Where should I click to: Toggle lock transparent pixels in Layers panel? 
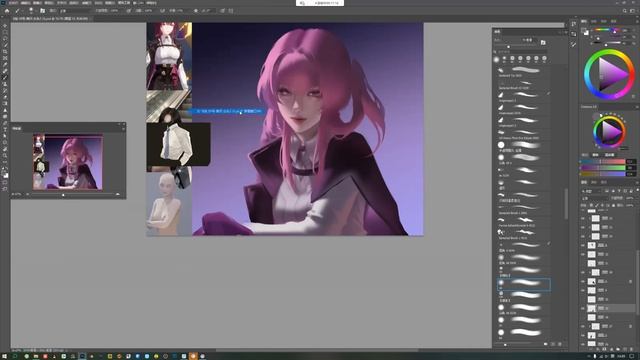(x=591, y=205)
